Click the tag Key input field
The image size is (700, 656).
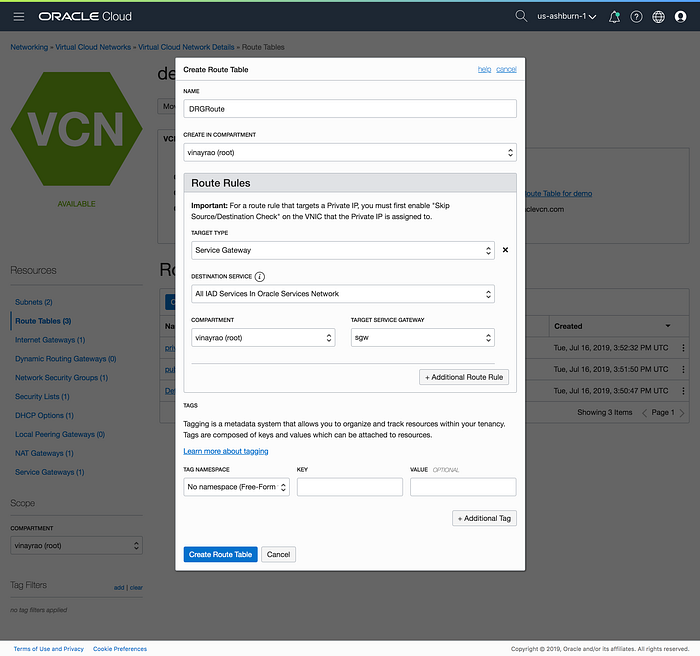(350, 487)
